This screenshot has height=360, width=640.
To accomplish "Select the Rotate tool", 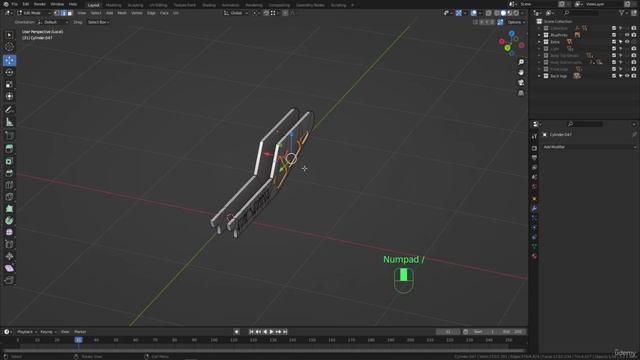I will [x=9, y=72].
